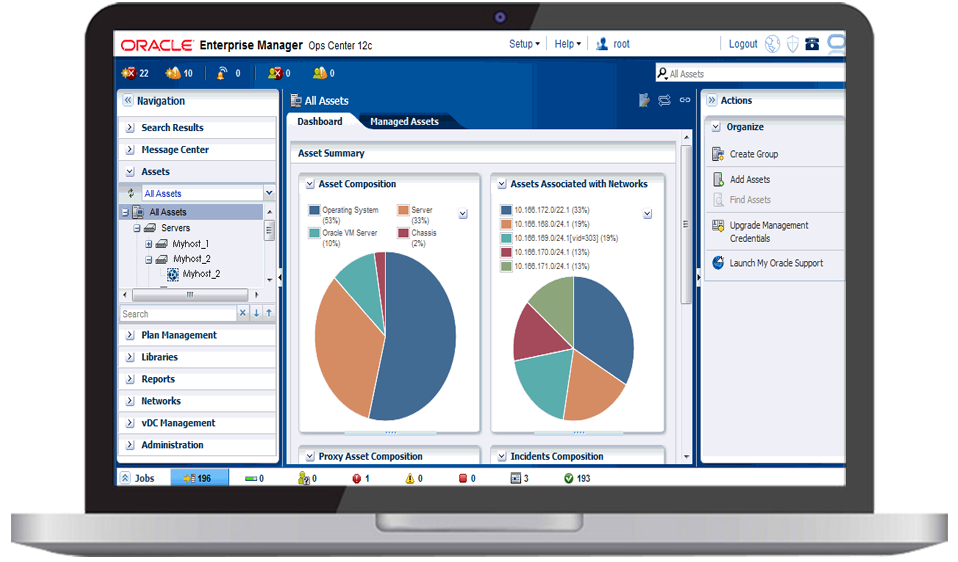Click the link chain icon in All Assets header
Image resolution: width=958 pixels, height=562 pixels.
coord(685,100)
